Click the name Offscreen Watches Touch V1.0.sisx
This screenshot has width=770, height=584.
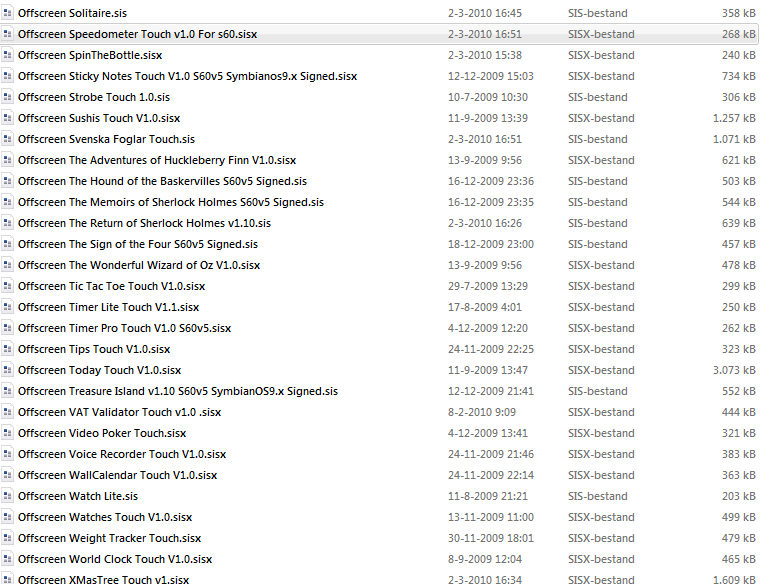pyautogui.click(x=105, y=518)
